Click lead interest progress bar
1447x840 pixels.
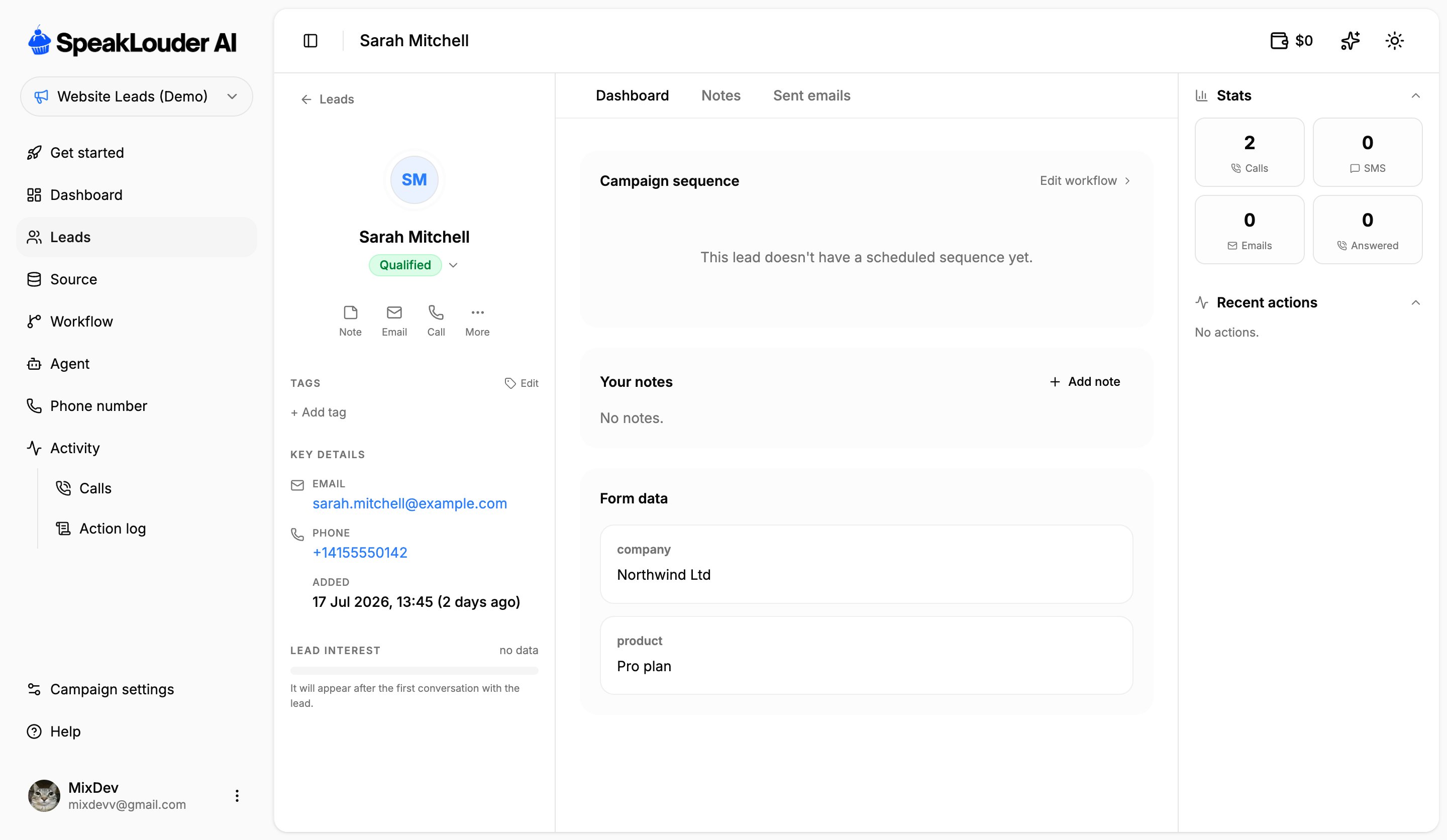pos(414,671)
